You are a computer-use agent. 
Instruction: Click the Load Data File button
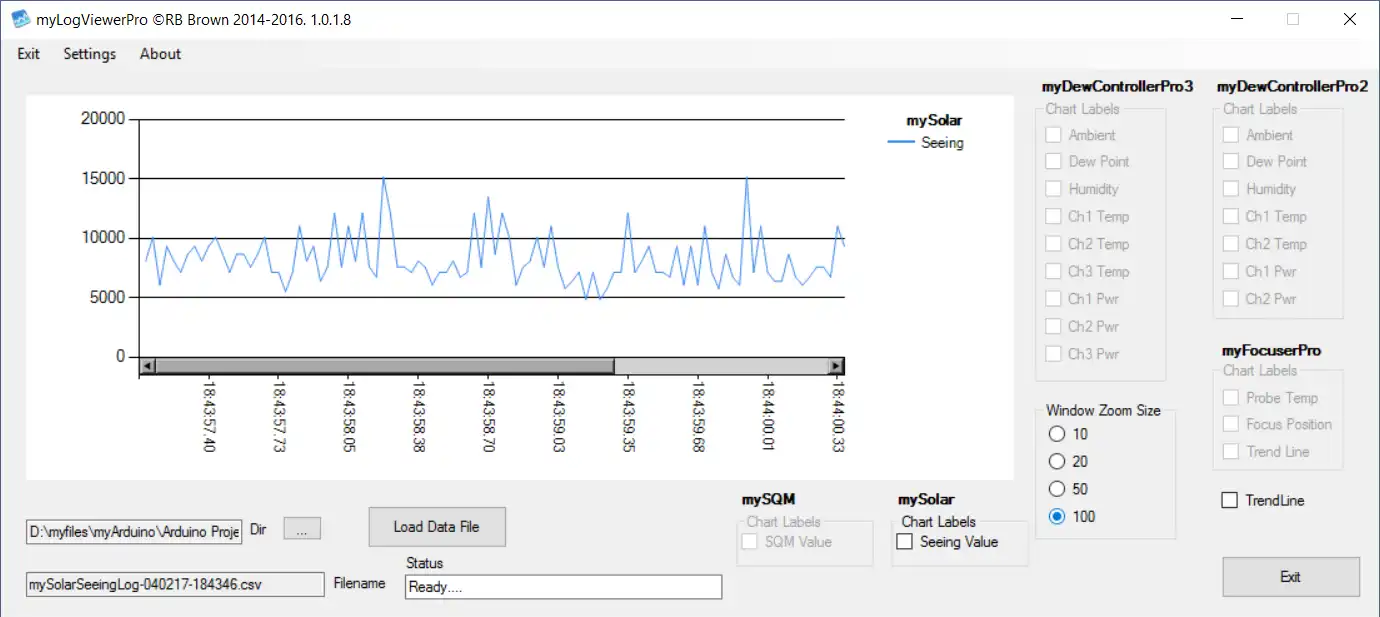click(436, 527)
